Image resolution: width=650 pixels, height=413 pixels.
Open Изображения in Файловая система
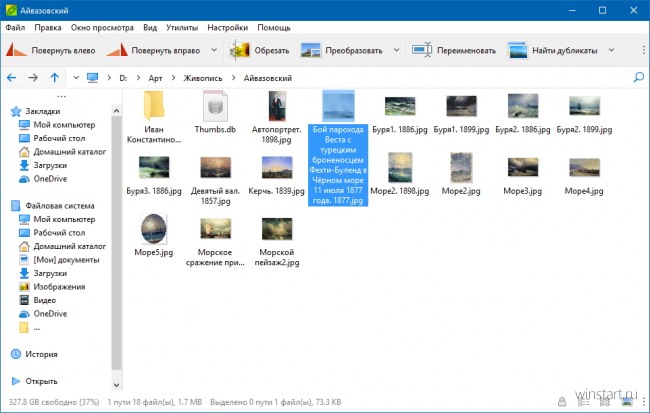click(x=52, y=287)
